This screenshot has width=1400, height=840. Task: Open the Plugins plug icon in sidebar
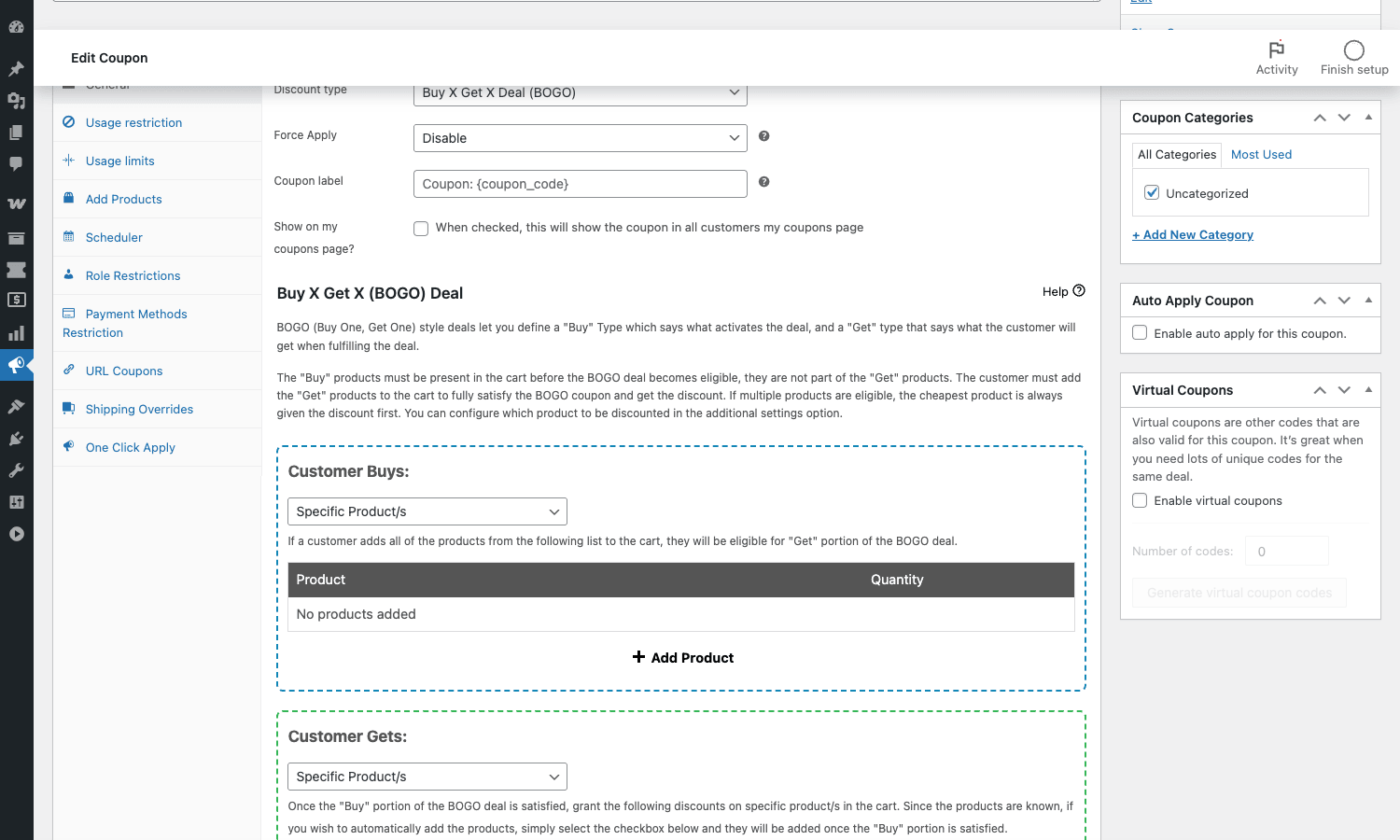pos(16,439)
